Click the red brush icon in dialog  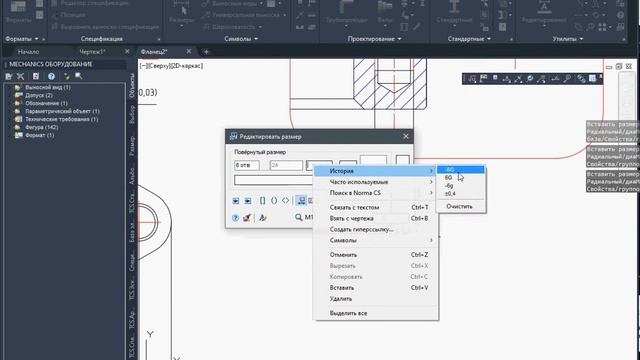[247, 218]
